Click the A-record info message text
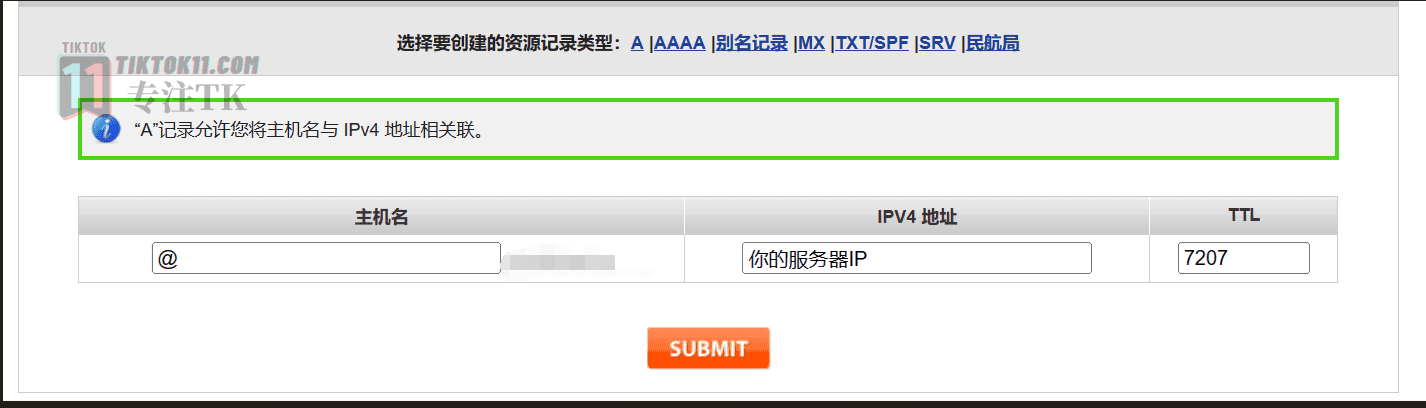Screen dimensions: 1426x408 [315, 130]
